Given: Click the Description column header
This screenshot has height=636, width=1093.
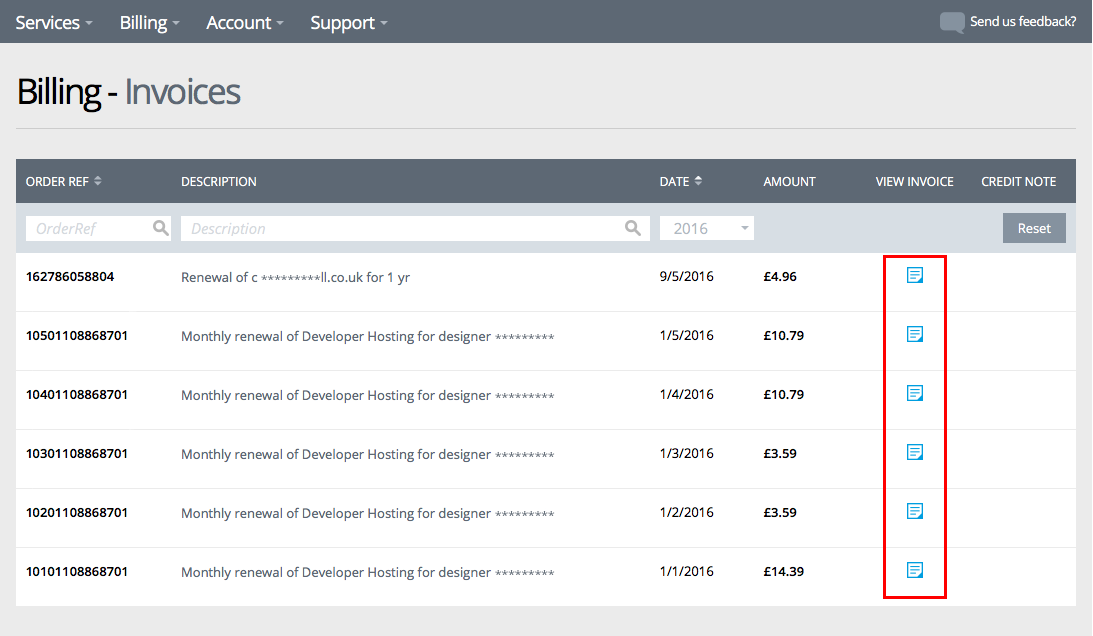Looking at the screenshot, I should coord(219,181).
